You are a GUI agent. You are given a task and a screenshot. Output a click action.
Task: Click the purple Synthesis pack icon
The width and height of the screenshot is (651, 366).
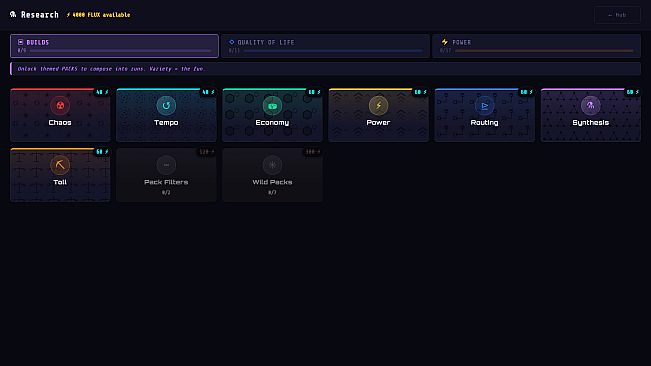pos(590,105)
